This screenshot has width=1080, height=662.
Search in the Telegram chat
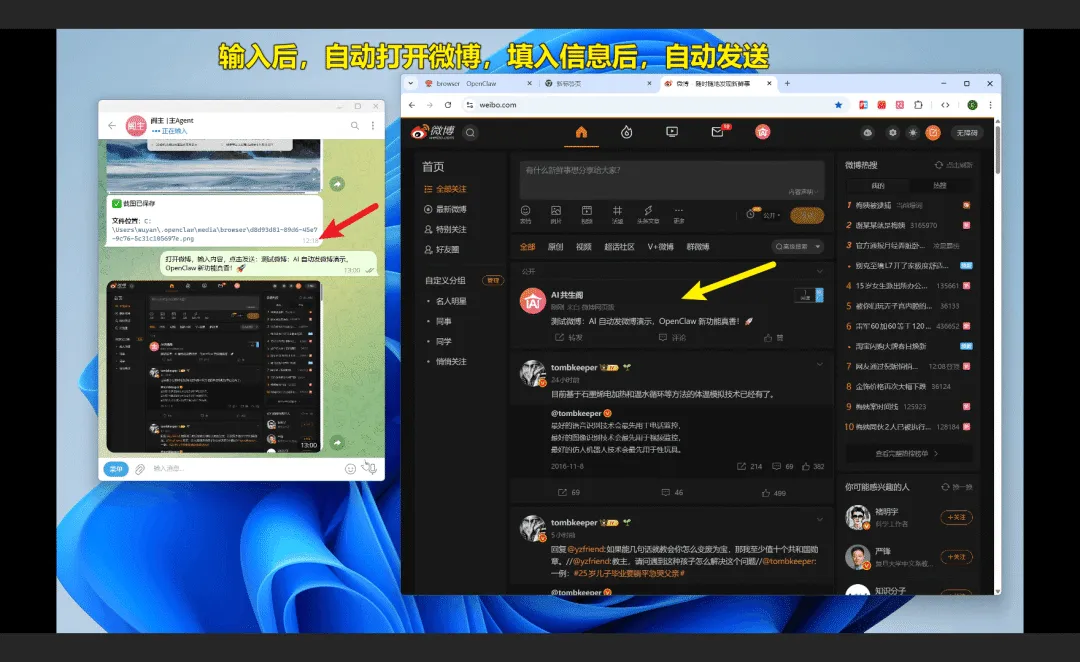[355, 125]
